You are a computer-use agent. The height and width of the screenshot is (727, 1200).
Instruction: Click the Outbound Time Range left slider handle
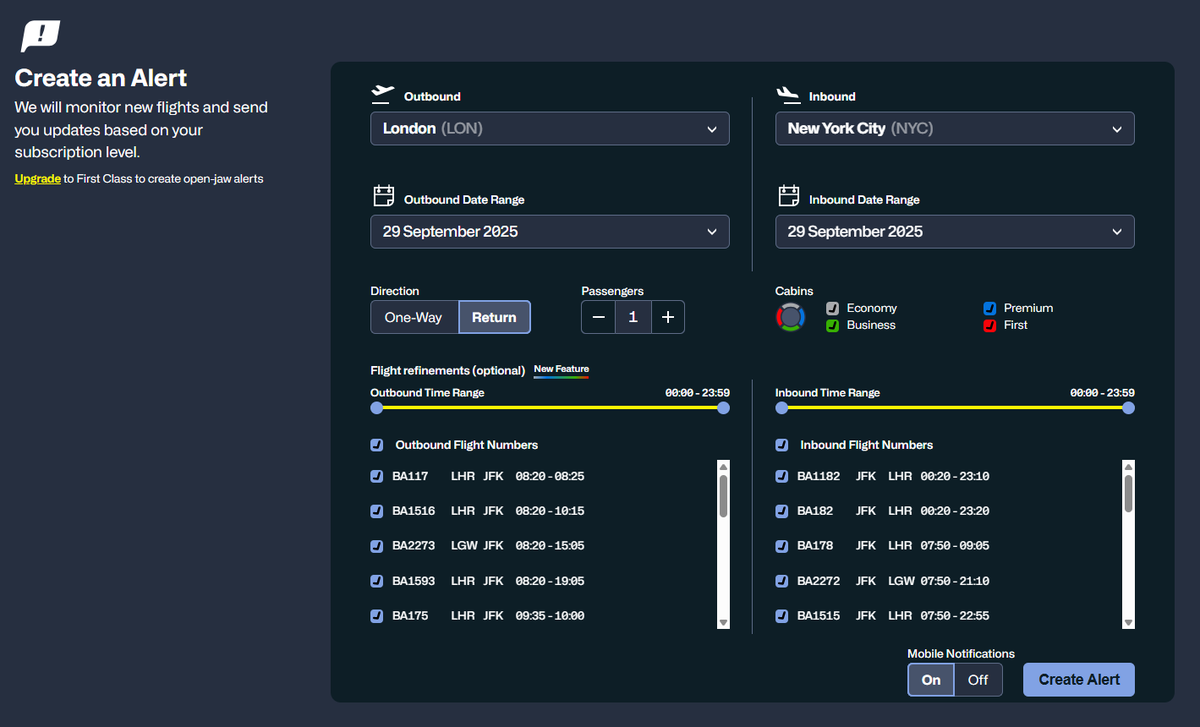point(377,408)
